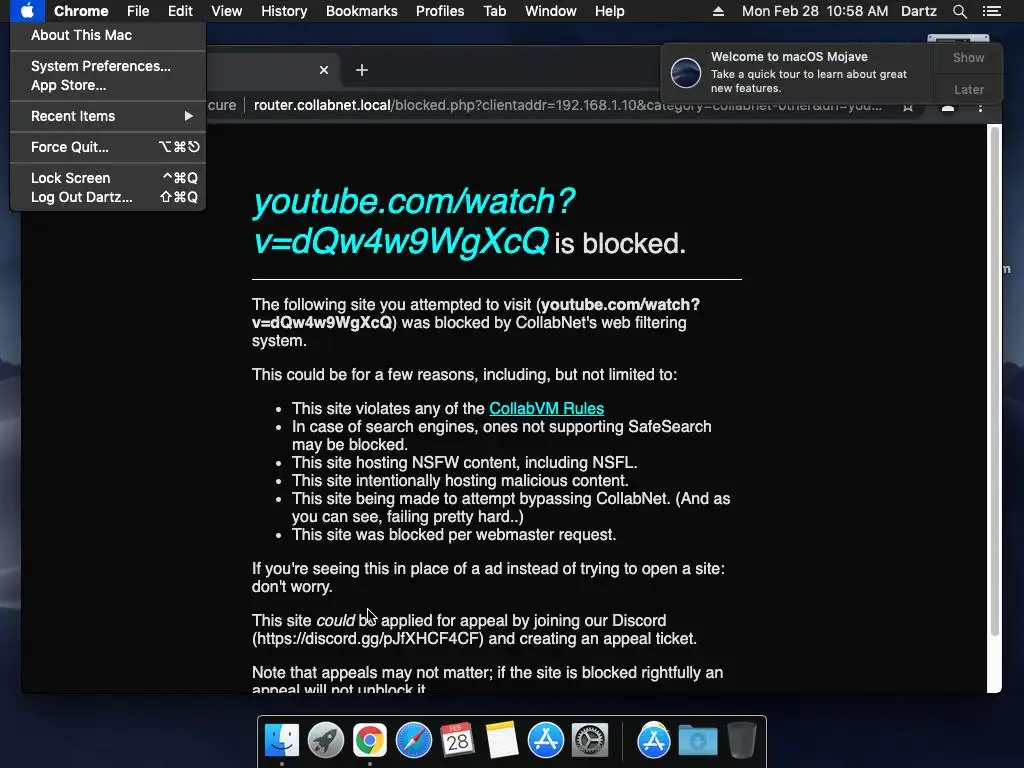Launch Launchpad rocket icon in Dock
The height and width of the screenshot is (768, 1024).
tap(325, 740)
